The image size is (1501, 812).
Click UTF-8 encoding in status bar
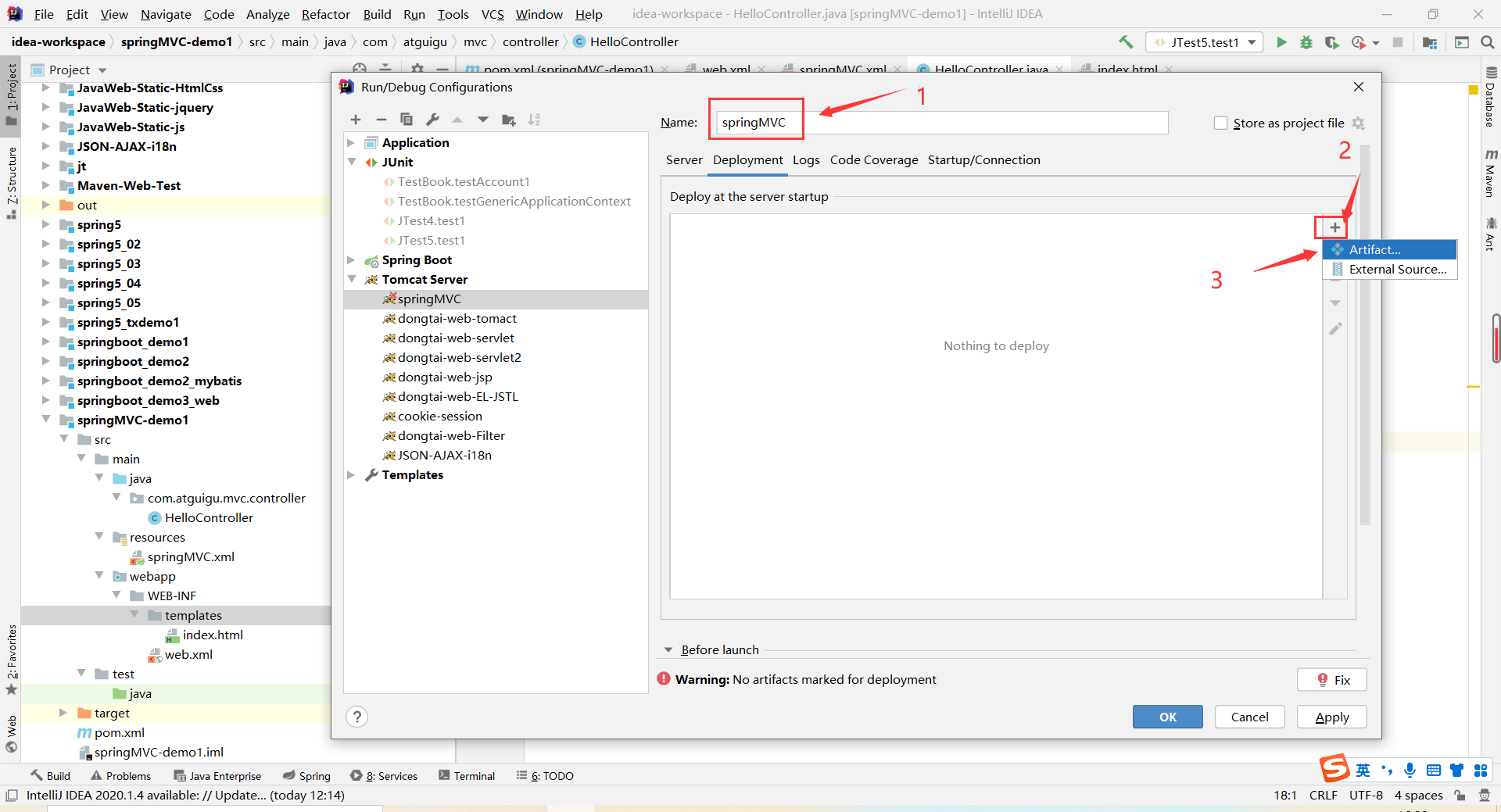tap(1366, 796)
